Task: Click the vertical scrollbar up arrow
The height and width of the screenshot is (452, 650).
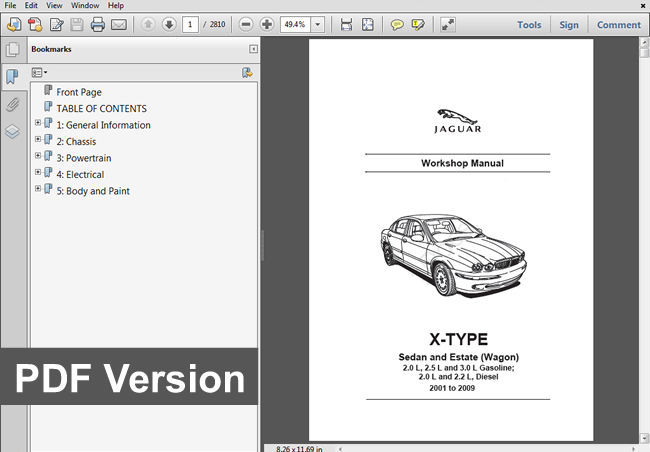Action: coord(644,43)
